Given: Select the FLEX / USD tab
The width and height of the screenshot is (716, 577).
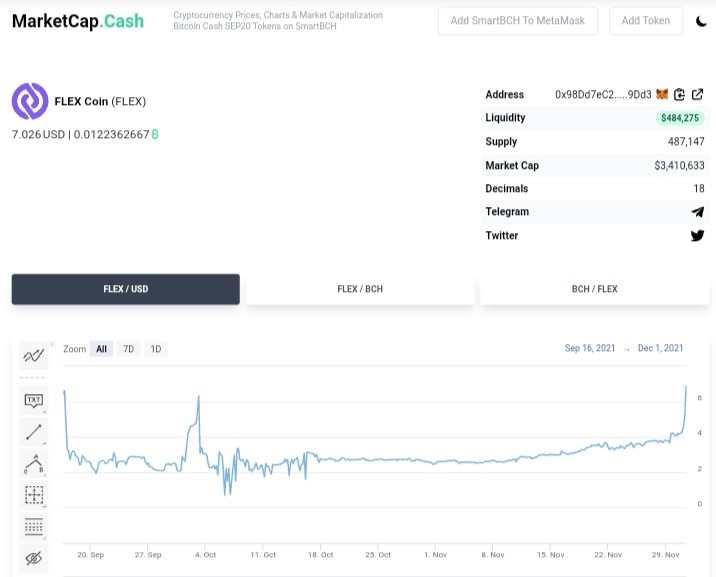Looking at the screenshot, I should tap(126, 289).
